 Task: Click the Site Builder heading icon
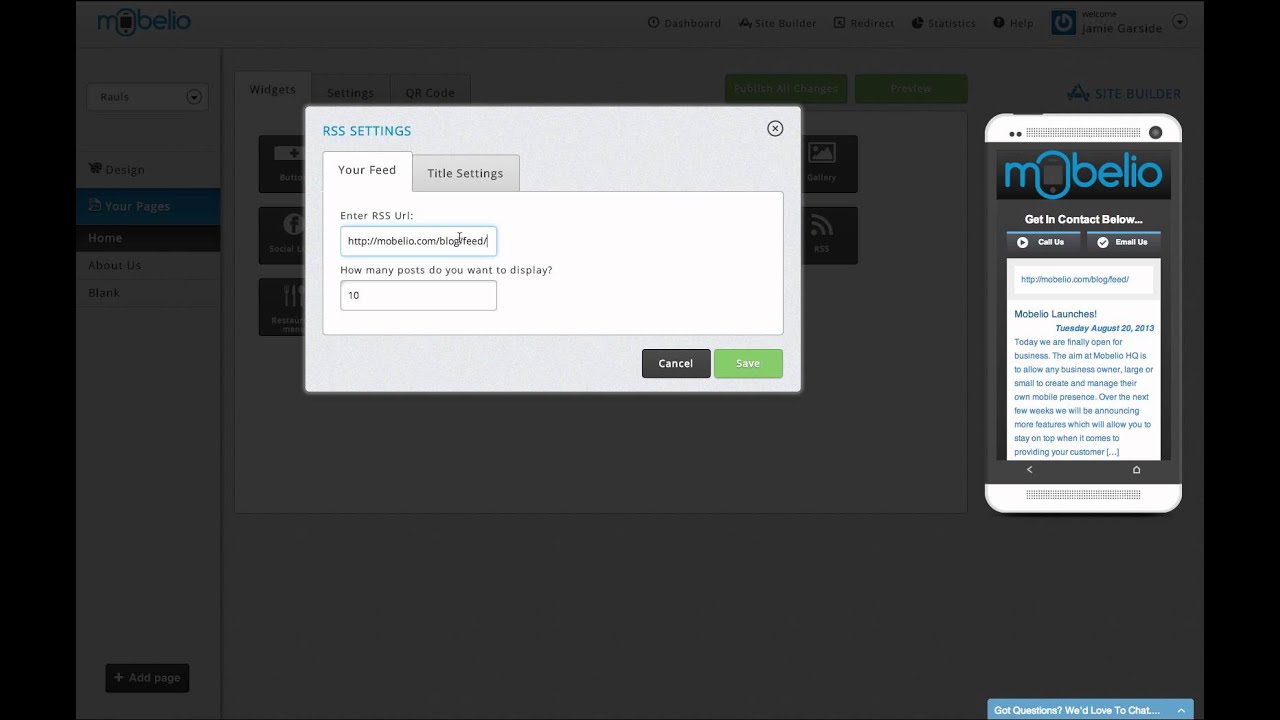1078,94
